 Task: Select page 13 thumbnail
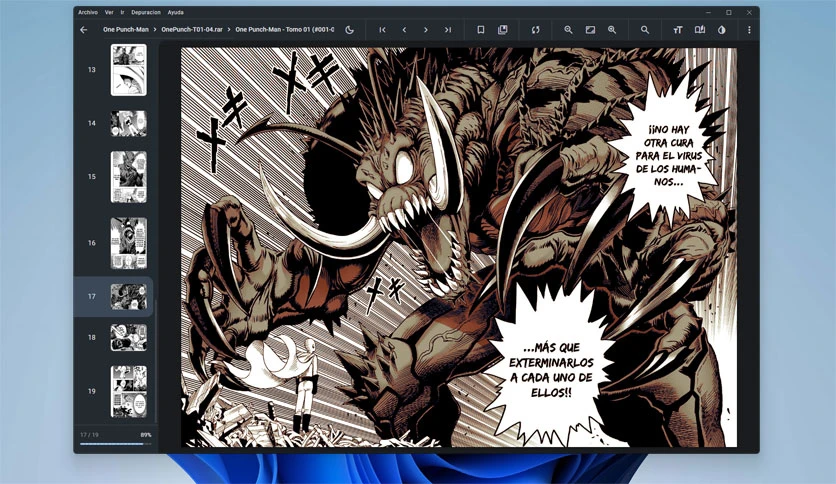coord(128,70)
